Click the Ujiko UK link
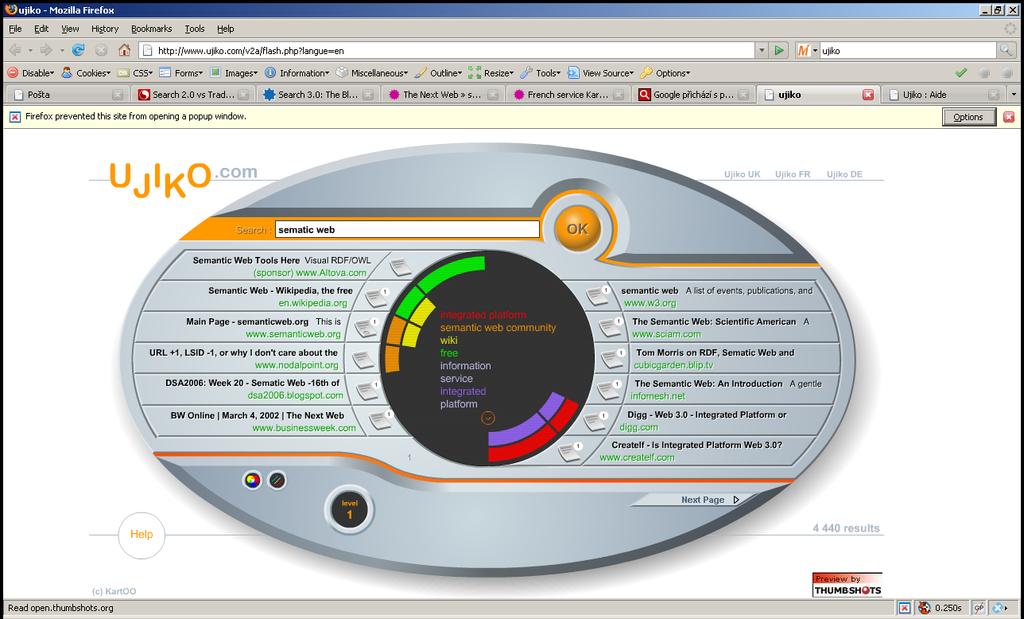The image size is (1024, 619). click(742, 174)
